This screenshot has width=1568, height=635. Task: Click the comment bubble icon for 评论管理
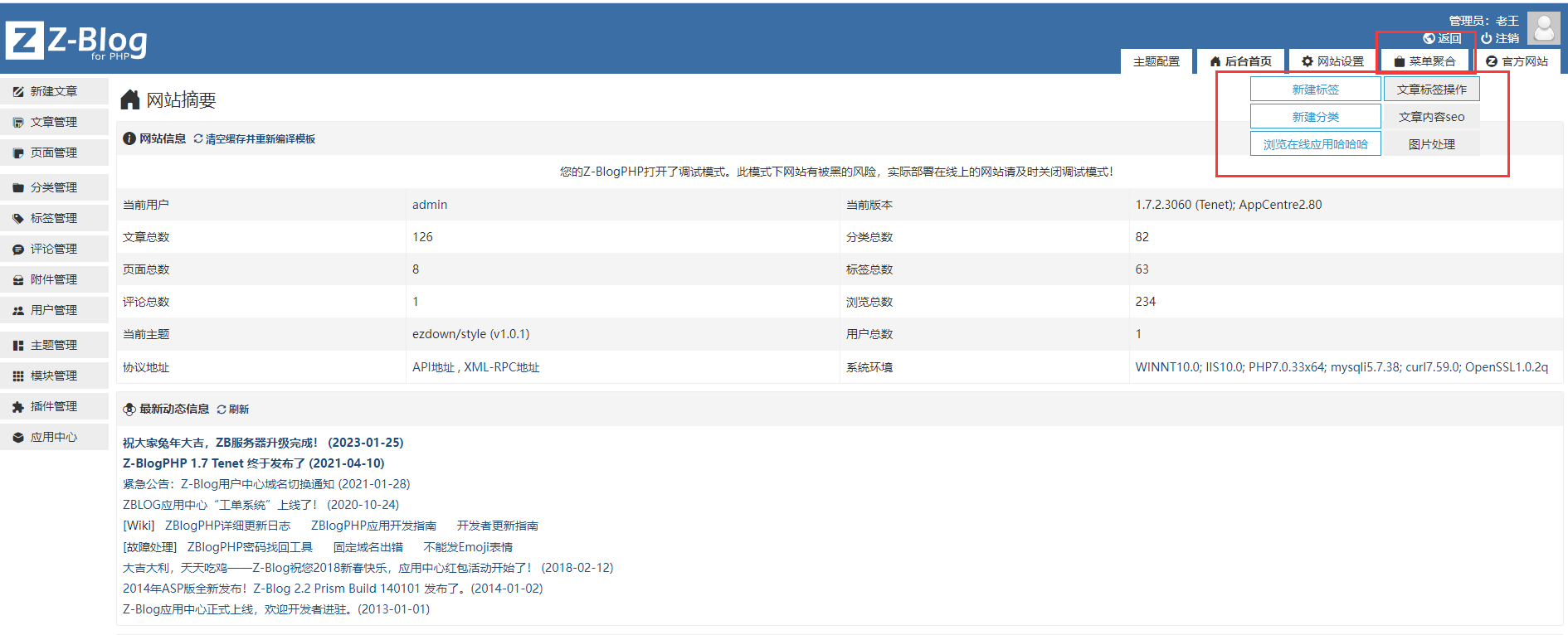[x=18, y=250]
